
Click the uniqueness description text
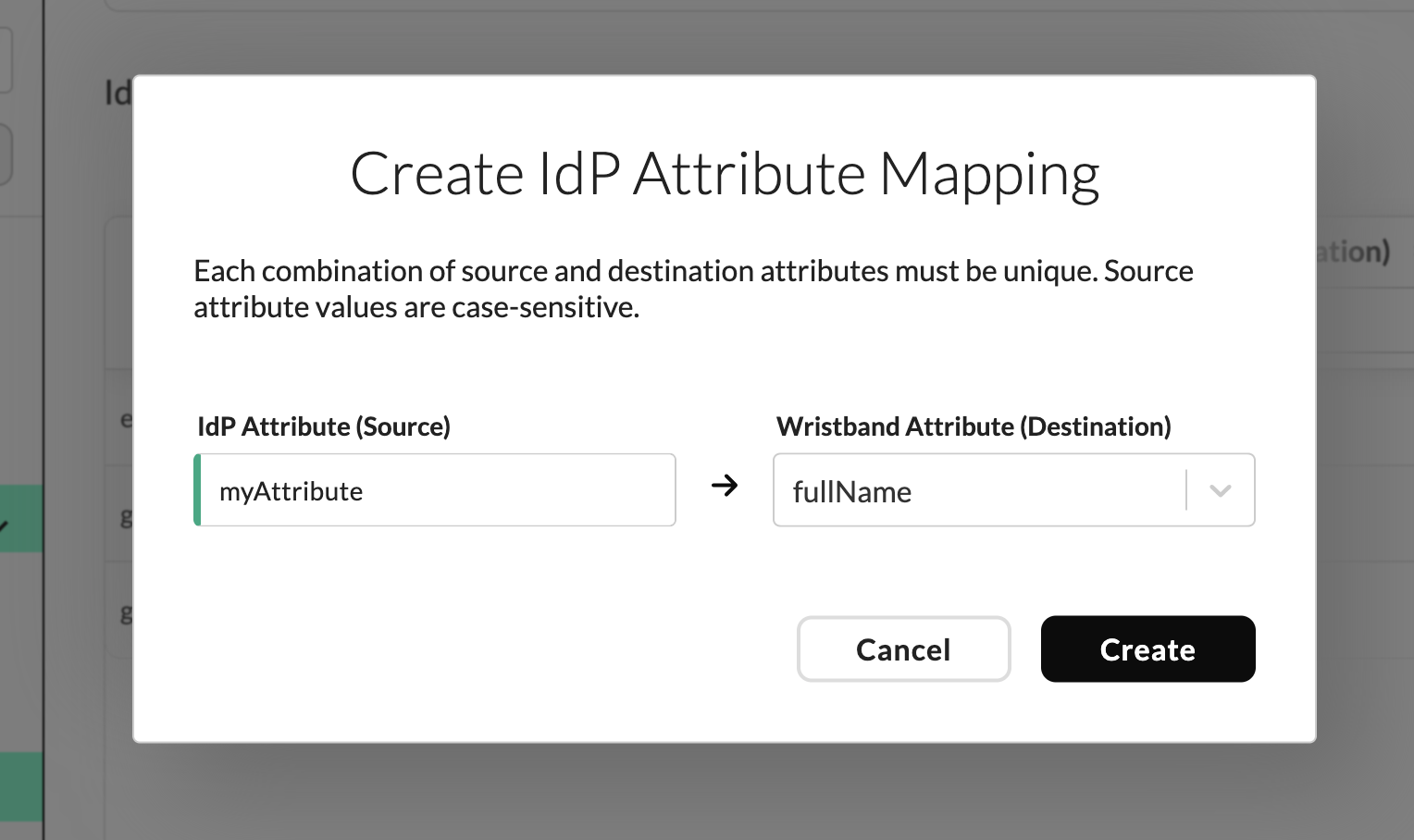pos(693,289)
